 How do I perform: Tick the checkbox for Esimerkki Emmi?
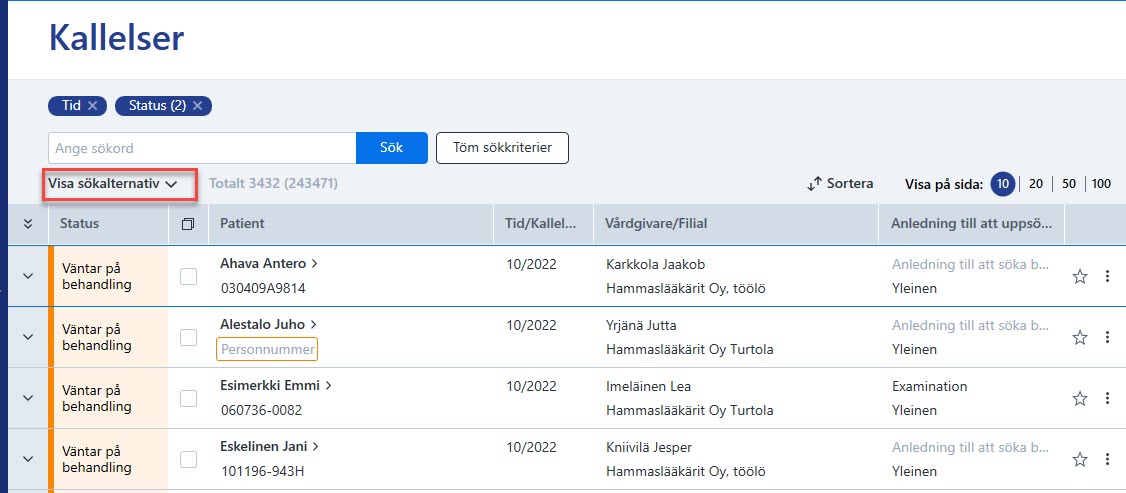click(x=188, y=398)
